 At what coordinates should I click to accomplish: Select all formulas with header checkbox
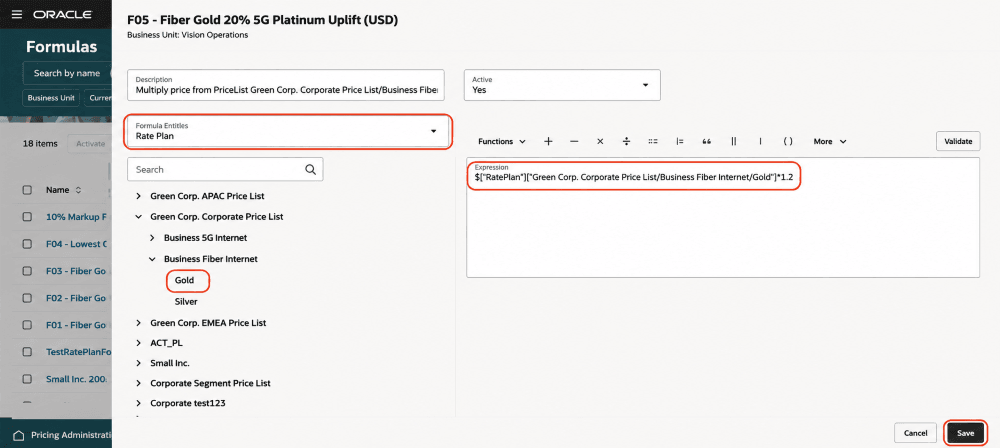(x=27, y=190)
